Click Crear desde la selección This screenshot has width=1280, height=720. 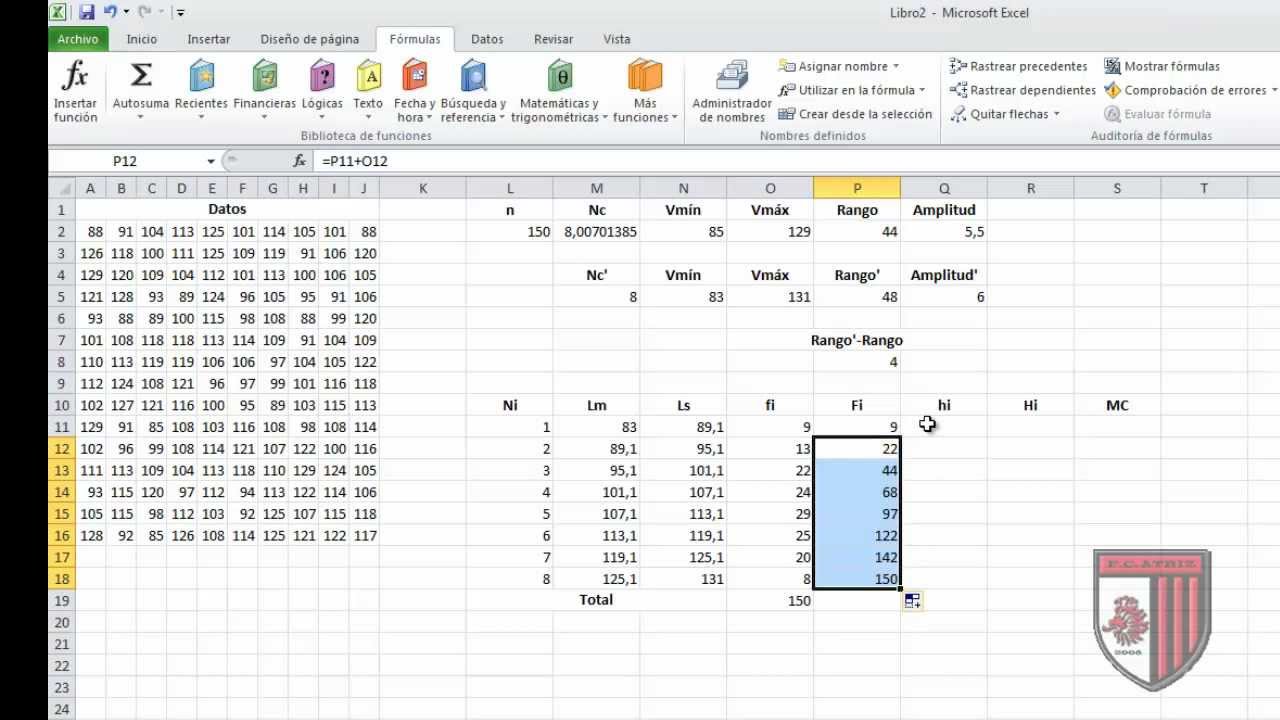click(x=855, y=114)
